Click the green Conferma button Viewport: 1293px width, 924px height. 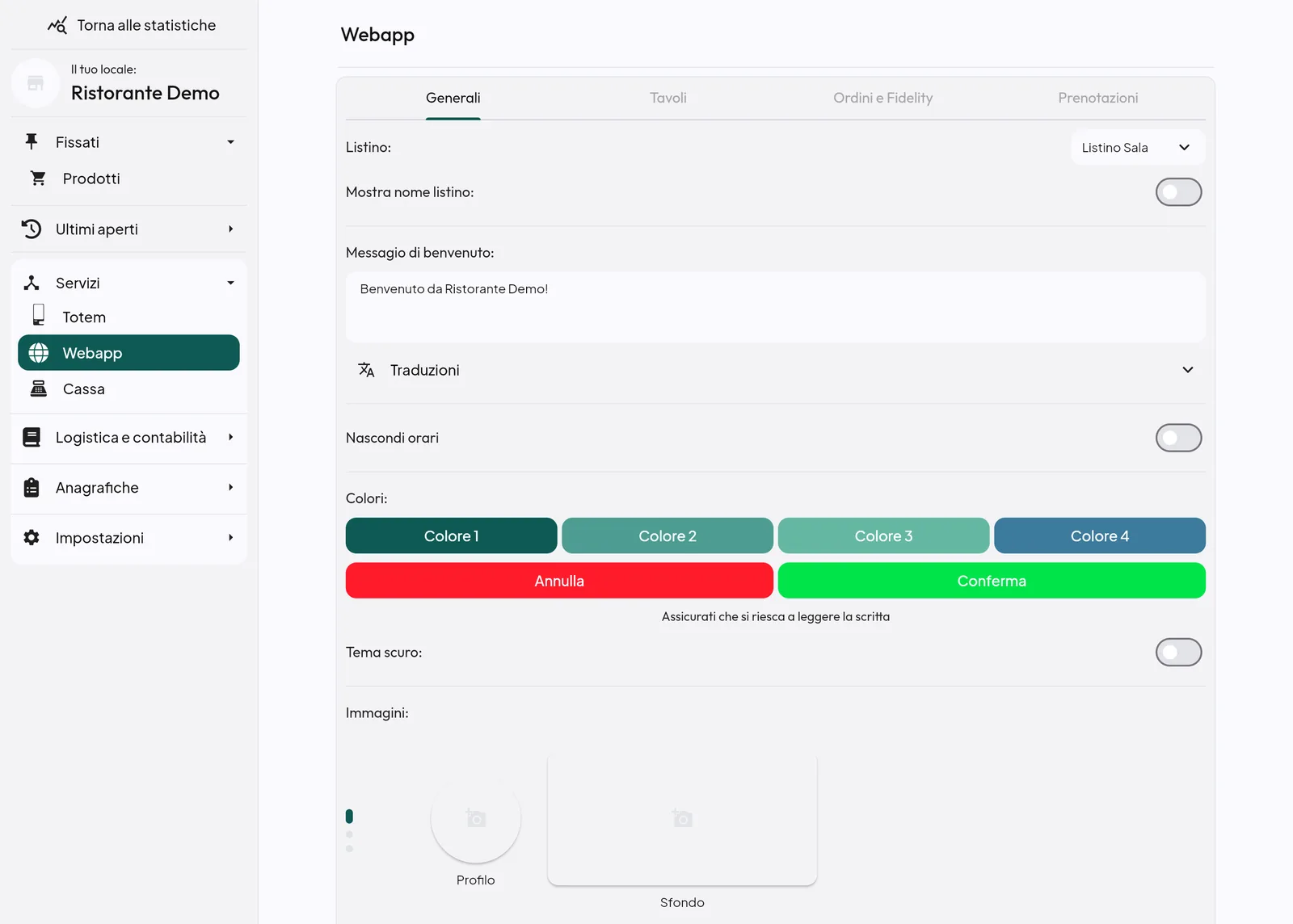[x=992, y=581]
